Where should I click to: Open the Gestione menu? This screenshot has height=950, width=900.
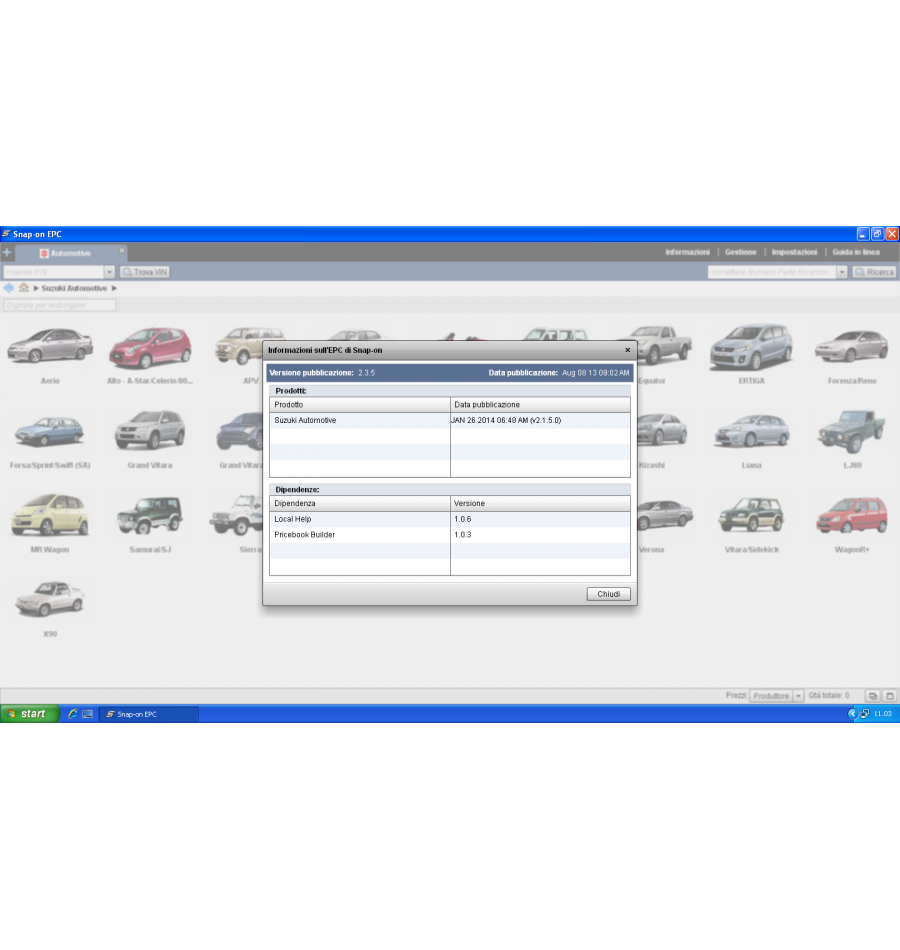741,252
